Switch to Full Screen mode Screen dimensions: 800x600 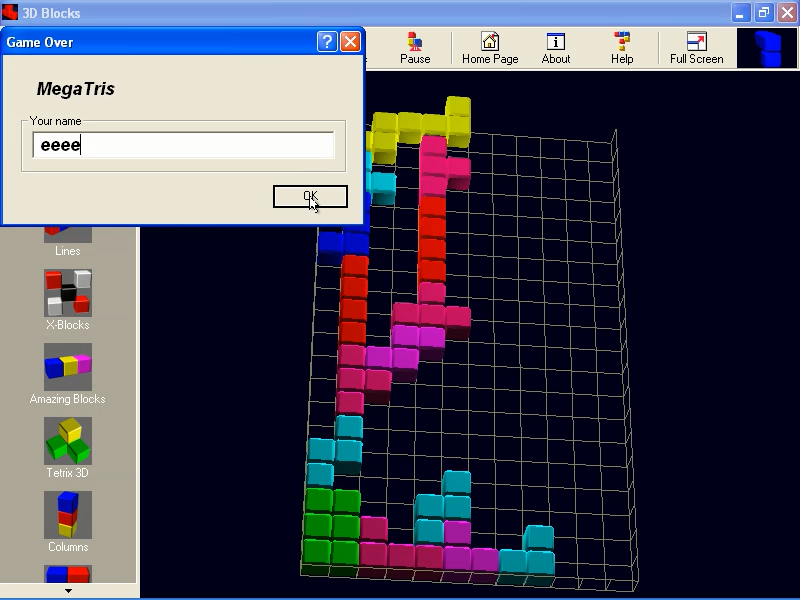[696, 47]
